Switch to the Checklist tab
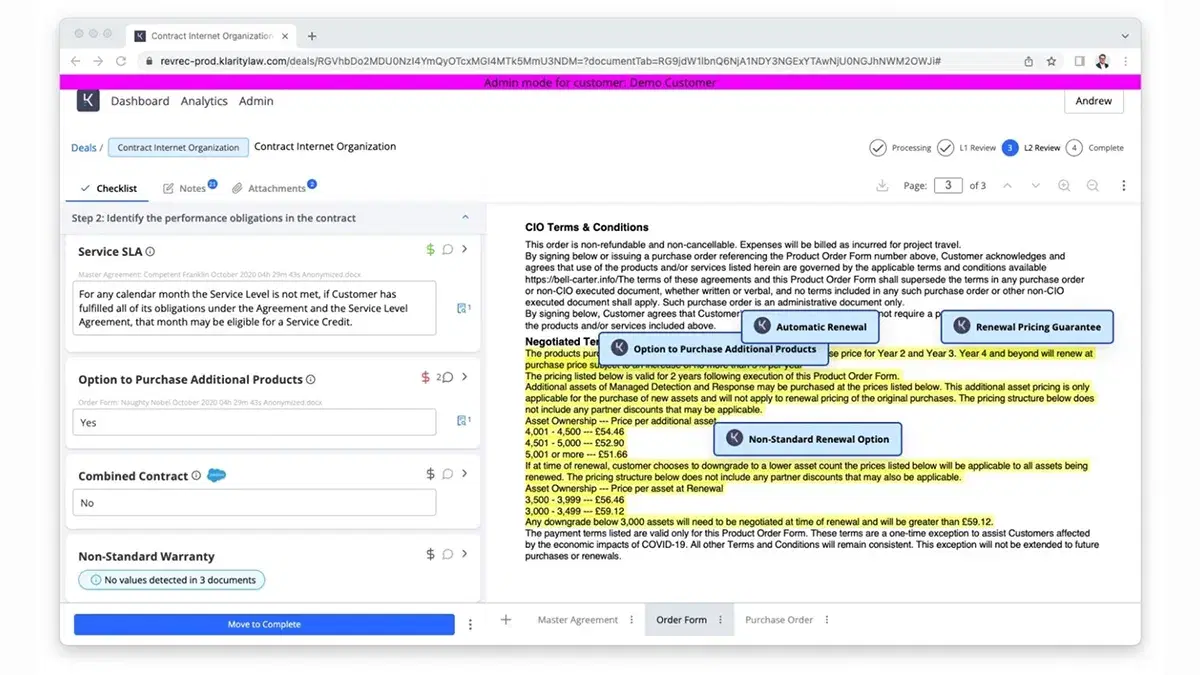 point(109,188)
